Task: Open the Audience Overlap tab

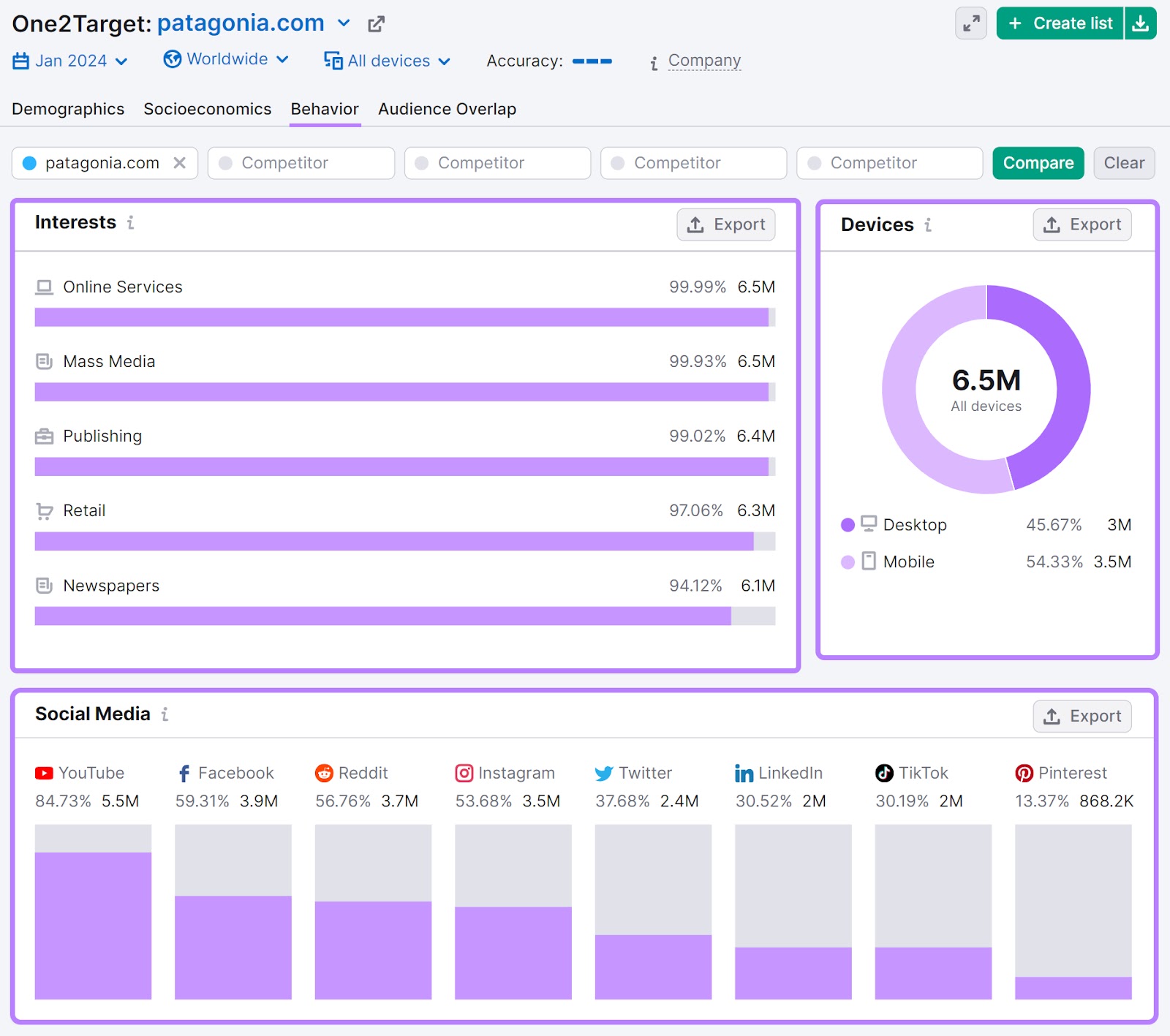Action: pos(446,108)
